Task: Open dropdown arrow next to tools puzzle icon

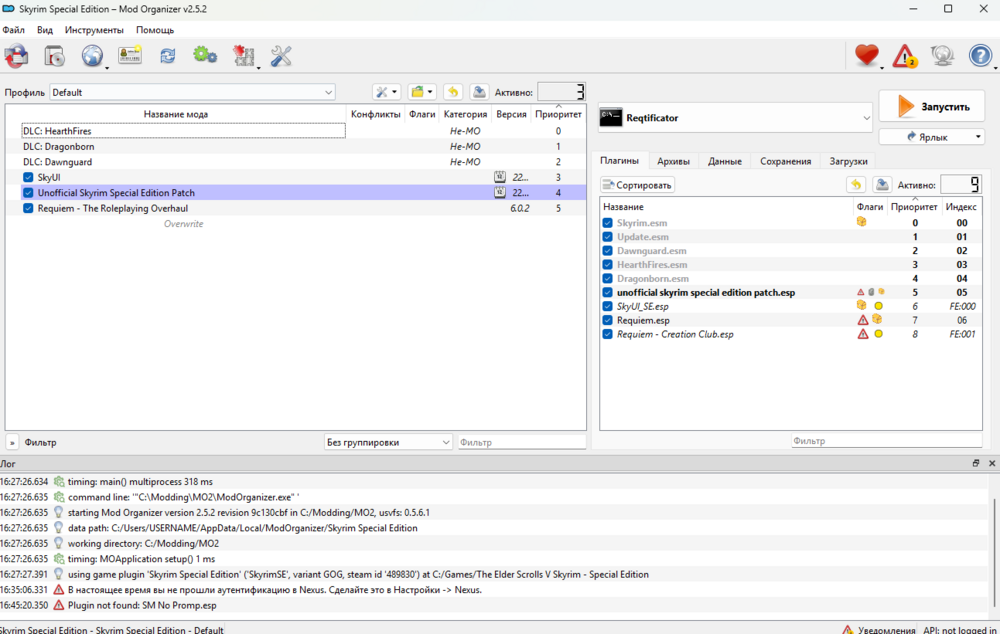Action: (x=258, y=67)
